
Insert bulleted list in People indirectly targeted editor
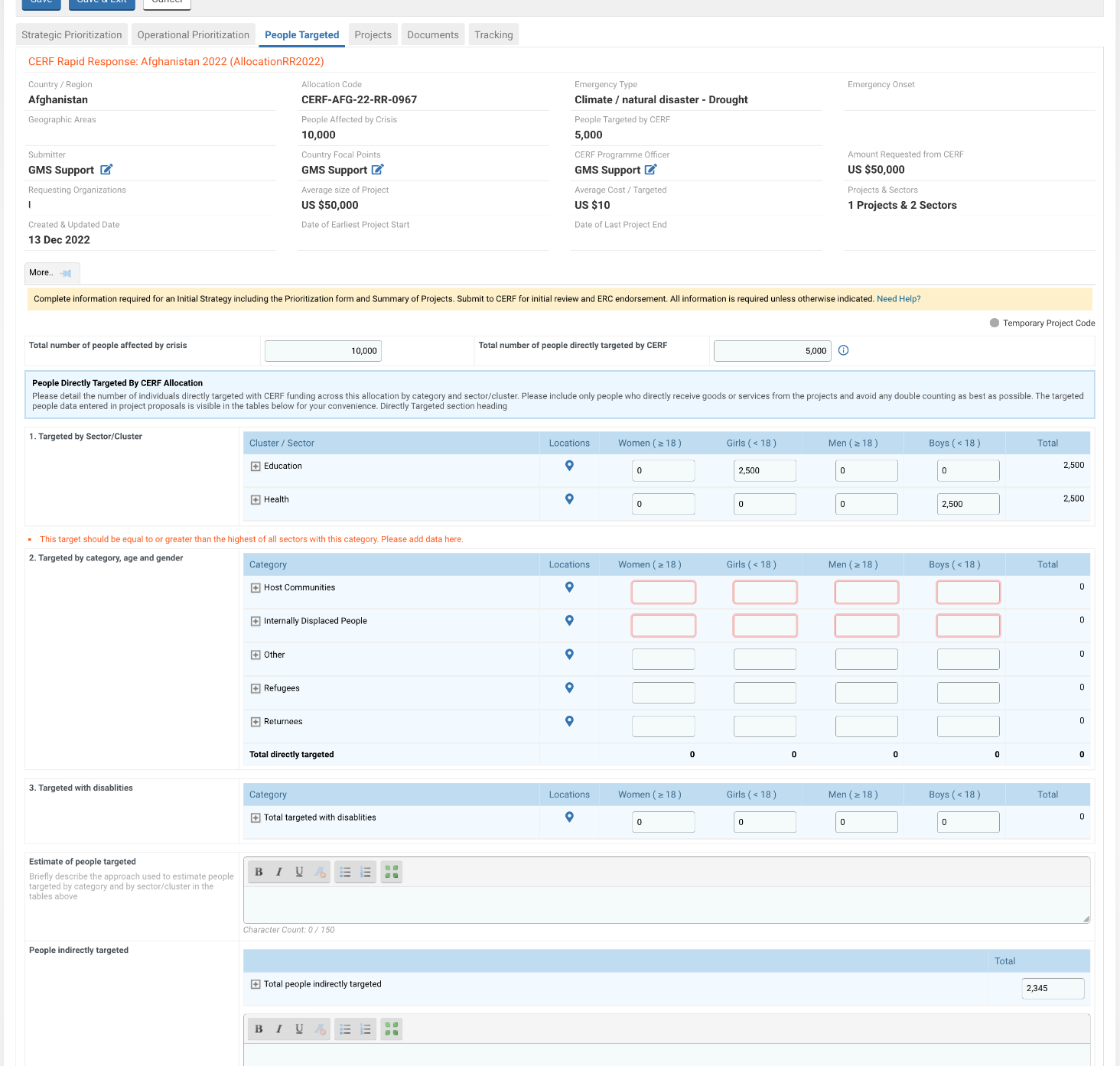pyautogui.click(x=345, y=1029)
